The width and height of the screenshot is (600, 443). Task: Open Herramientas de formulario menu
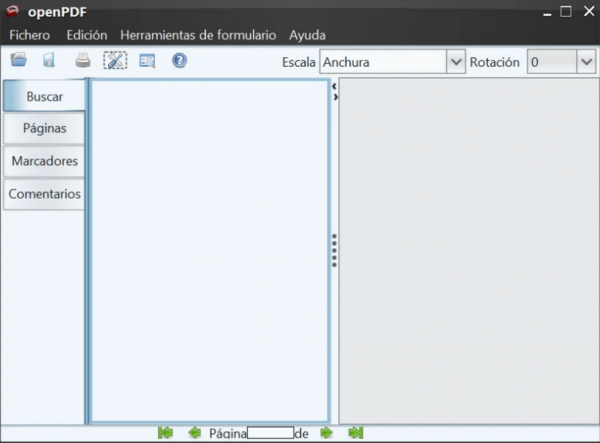[x=198, y=35]
